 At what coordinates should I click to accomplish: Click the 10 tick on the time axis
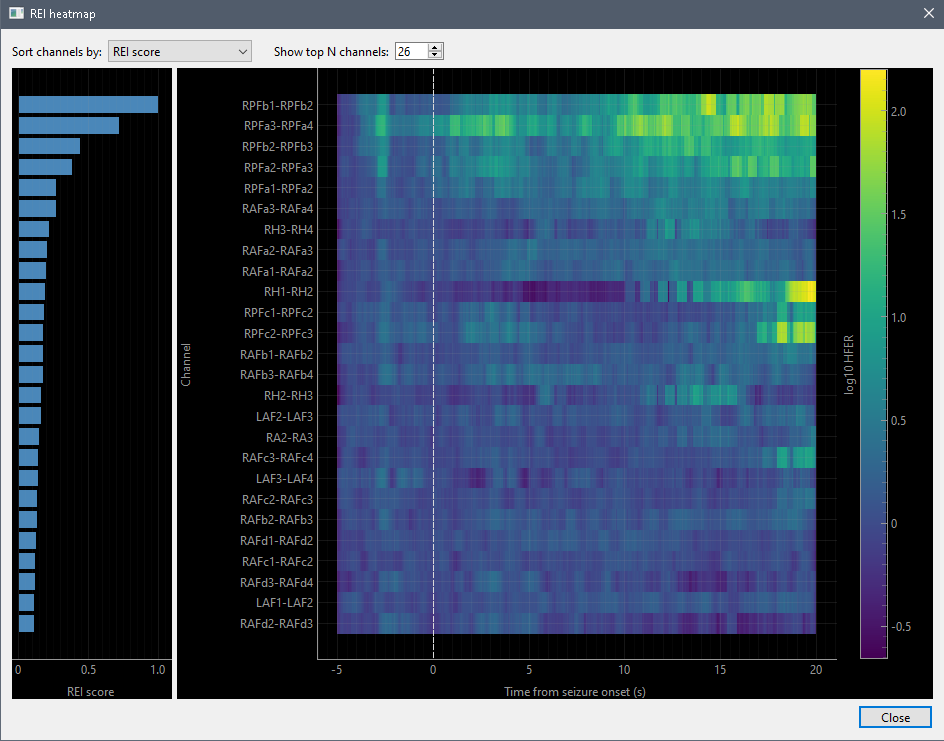point(624,669)
